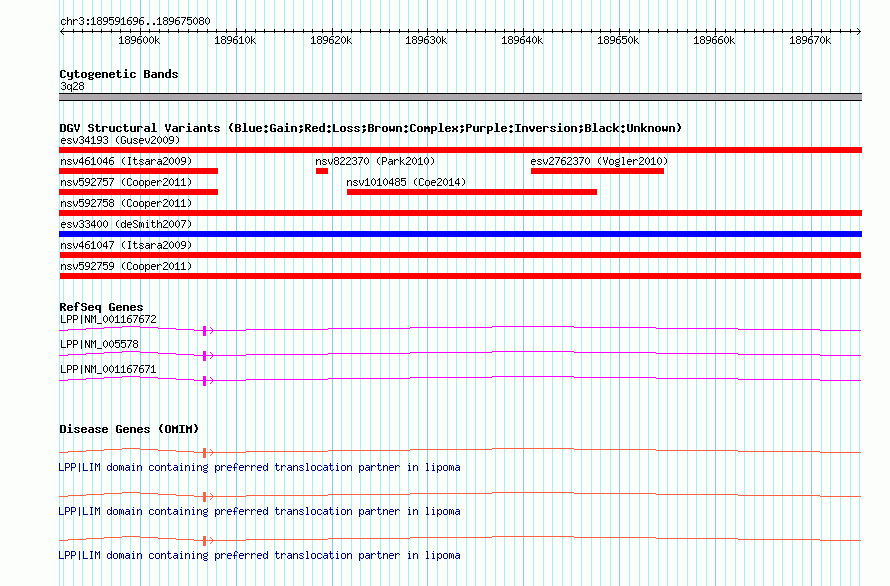The width and height of the screenshot is (890, 586).
Task: Click the esv2762370 (Vogler2010) variant bar
Action: tap(597, 171)
